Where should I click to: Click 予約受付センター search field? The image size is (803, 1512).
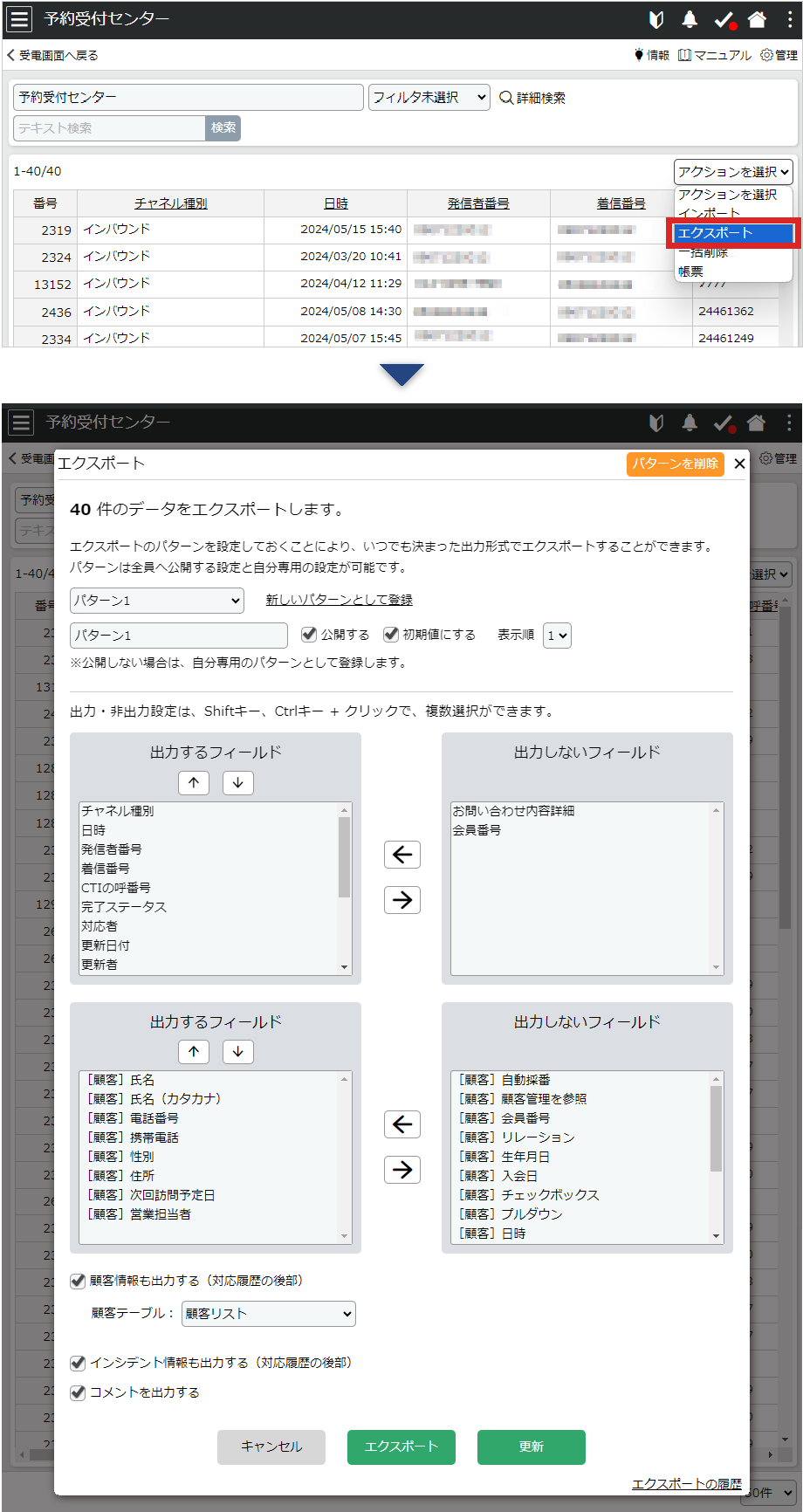coord(189,98)
